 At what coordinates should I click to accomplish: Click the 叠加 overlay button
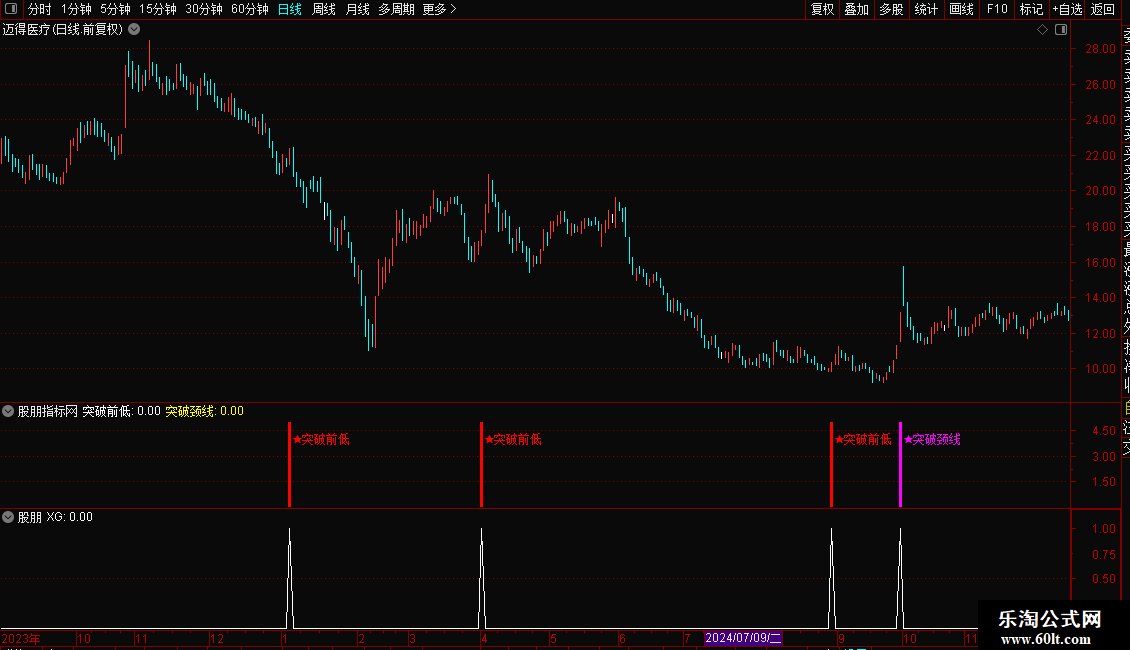click(x=857, y=9)
